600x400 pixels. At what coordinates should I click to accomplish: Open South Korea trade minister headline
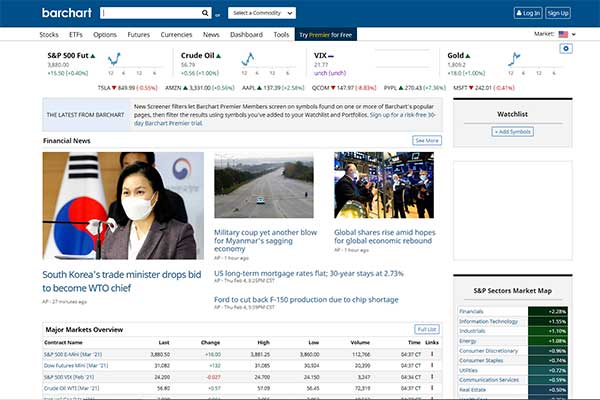pos(122,281)
